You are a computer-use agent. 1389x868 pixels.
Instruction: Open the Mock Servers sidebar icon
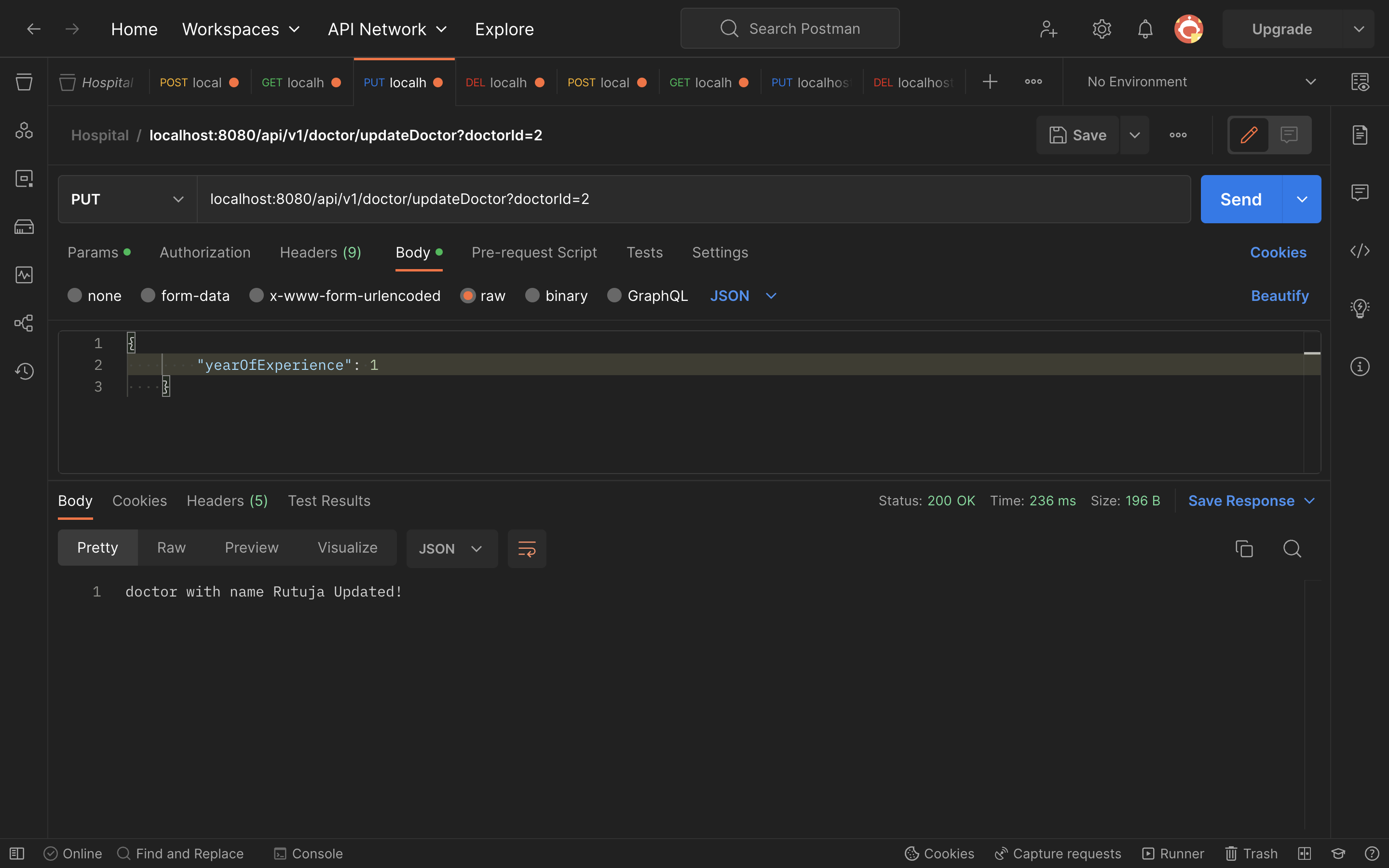pyautogui.click(x=24, y=227)
